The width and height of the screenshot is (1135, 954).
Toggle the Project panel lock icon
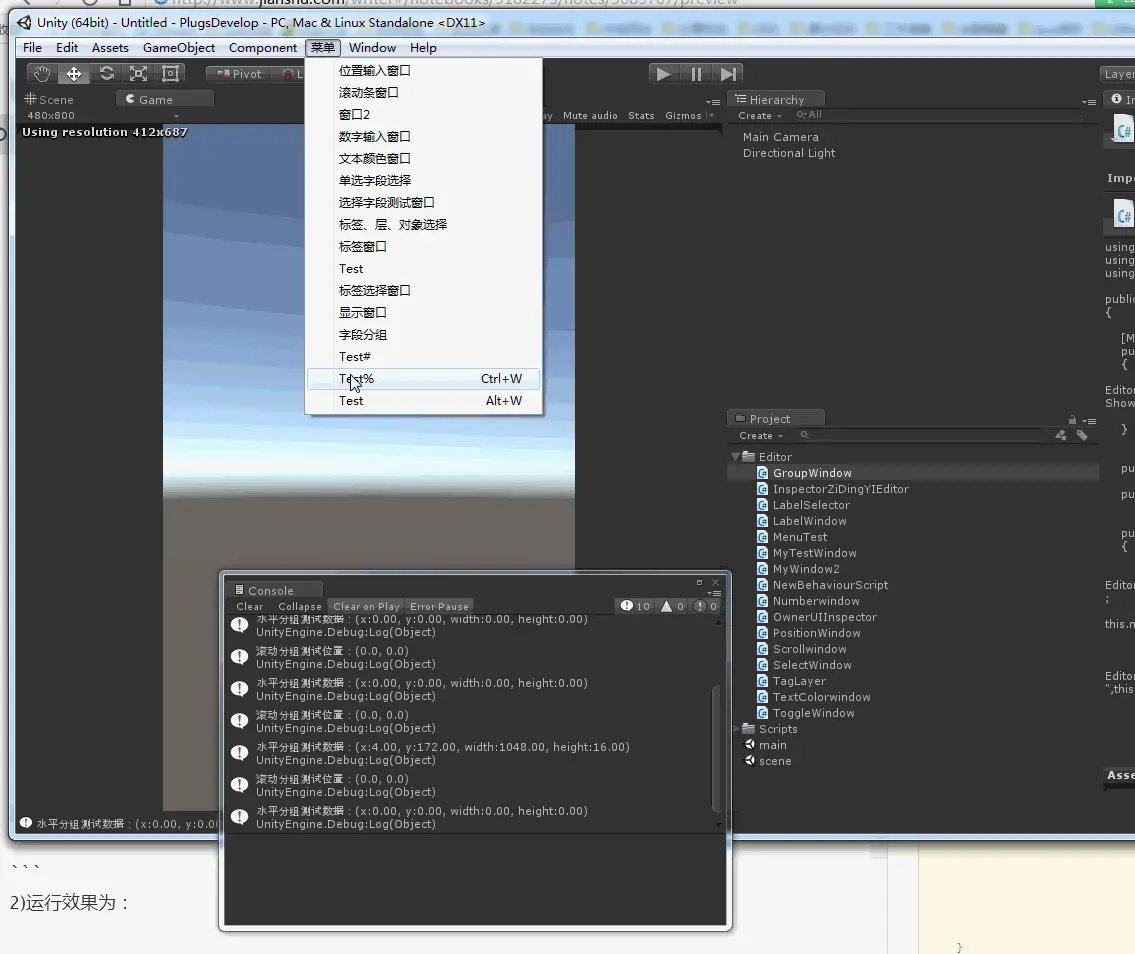tap(1072, 420)
